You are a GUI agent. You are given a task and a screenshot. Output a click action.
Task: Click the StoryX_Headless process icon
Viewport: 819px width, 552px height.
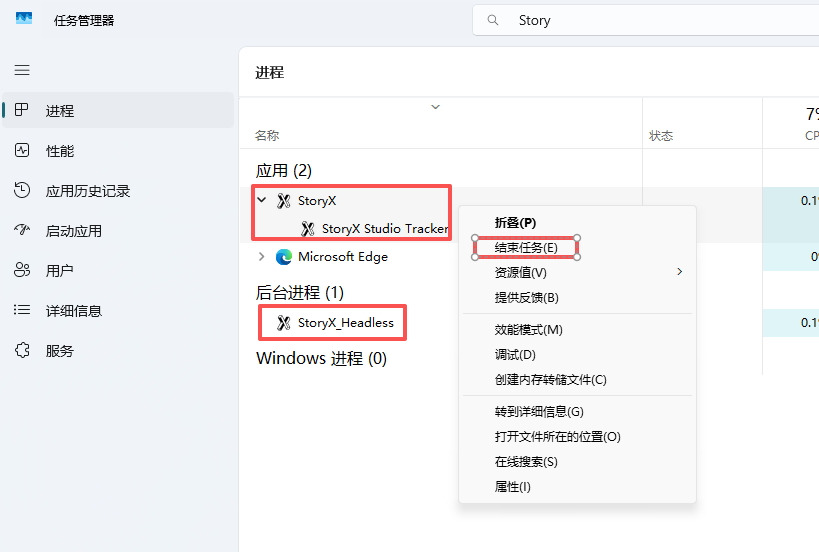(284, 323)
